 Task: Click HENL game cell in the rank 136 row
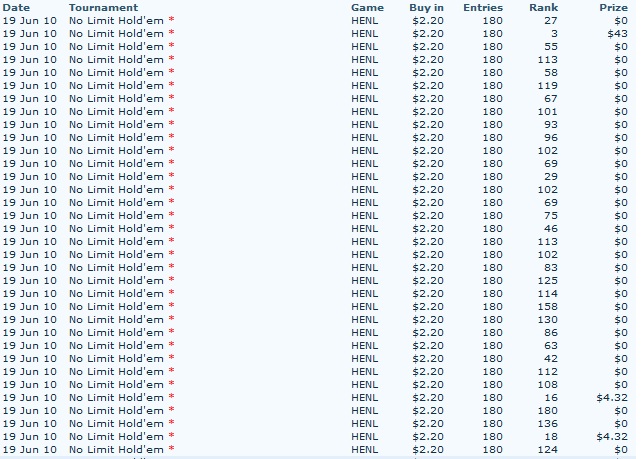(365, 424)
